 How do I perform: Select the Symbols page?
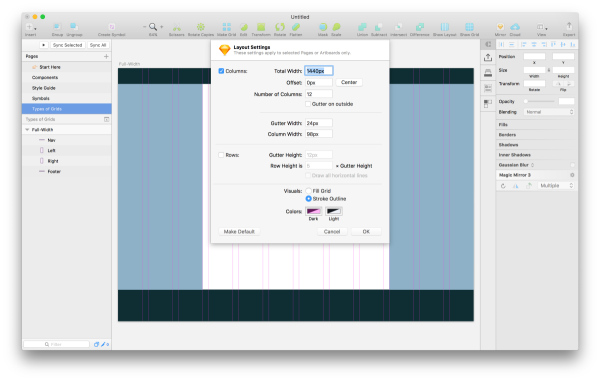67,98
